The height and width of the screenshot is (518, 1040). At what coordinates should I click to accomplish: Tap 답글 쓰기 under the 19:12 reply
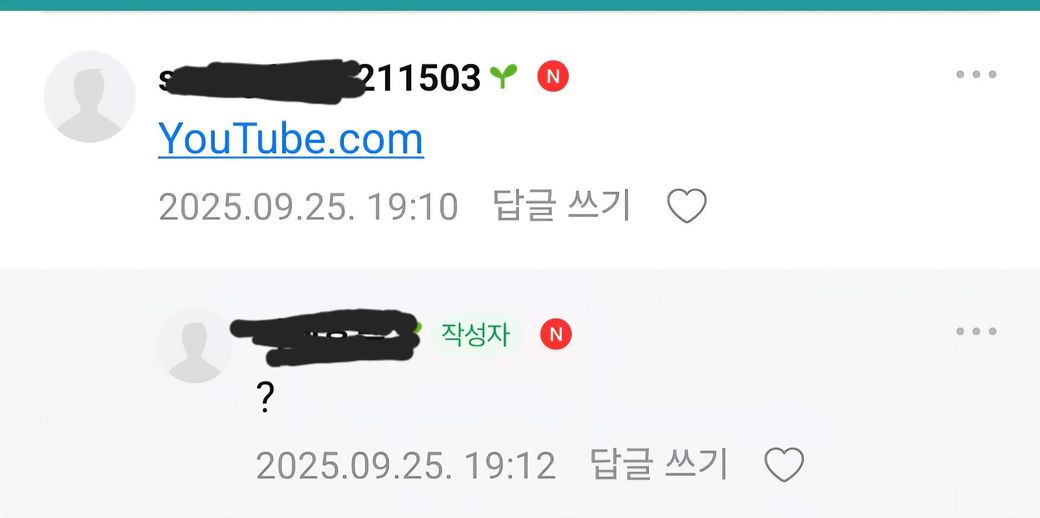659,464
